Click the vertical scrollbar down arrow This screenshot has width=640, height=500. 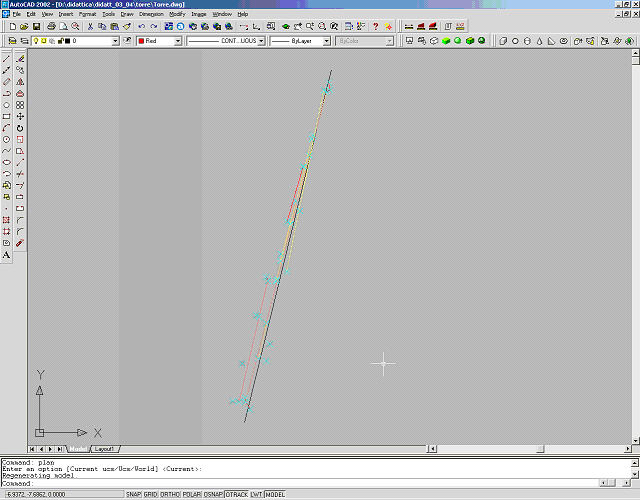coord(636,440)
